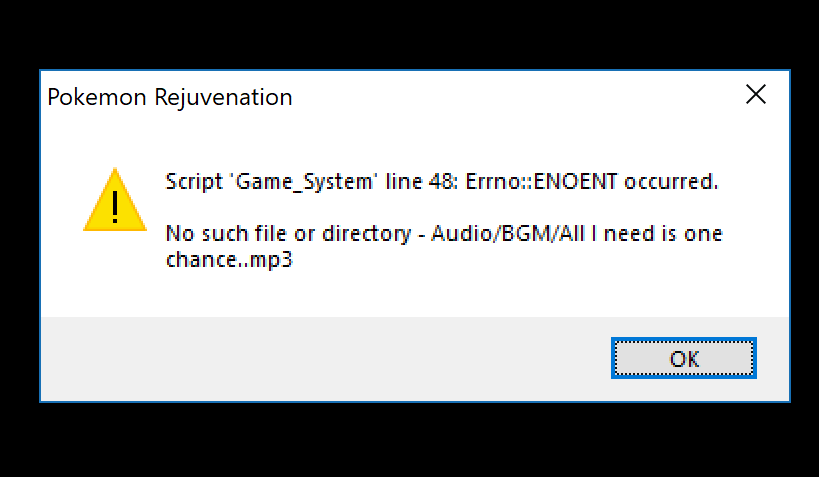Click the word 'Script' in the error message
Screen dimensions: 819x477
[194, 182]
